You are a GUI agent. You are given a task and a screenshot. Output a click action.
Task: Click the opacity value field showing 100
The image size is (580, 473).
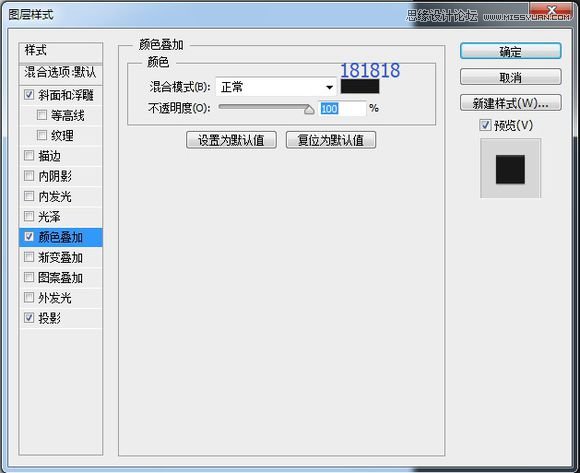[342, 108]
